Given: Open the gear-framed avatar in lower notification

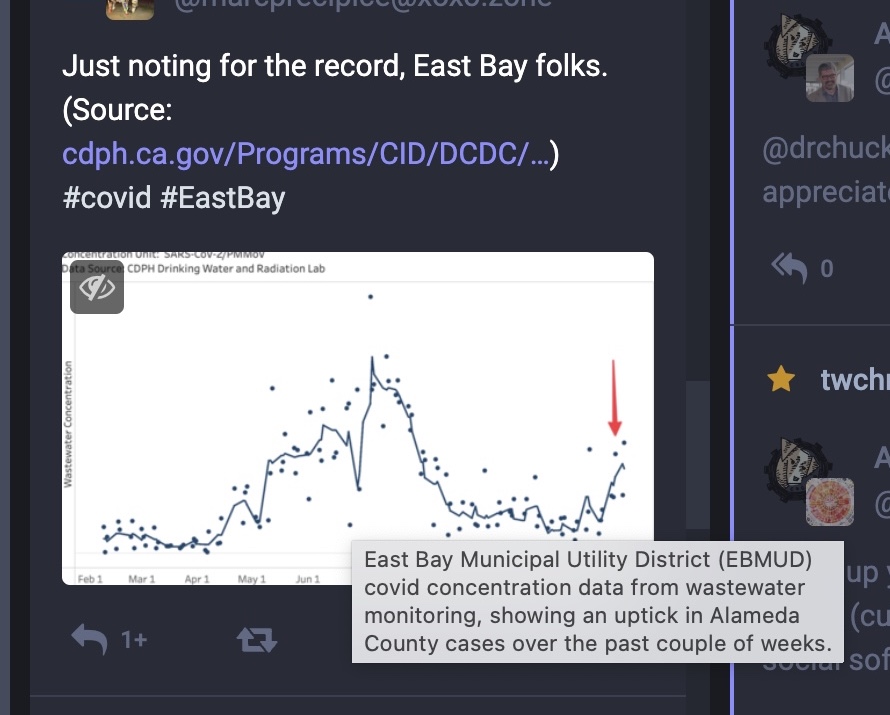Looking at the screenshot, I should coord(796,469).
